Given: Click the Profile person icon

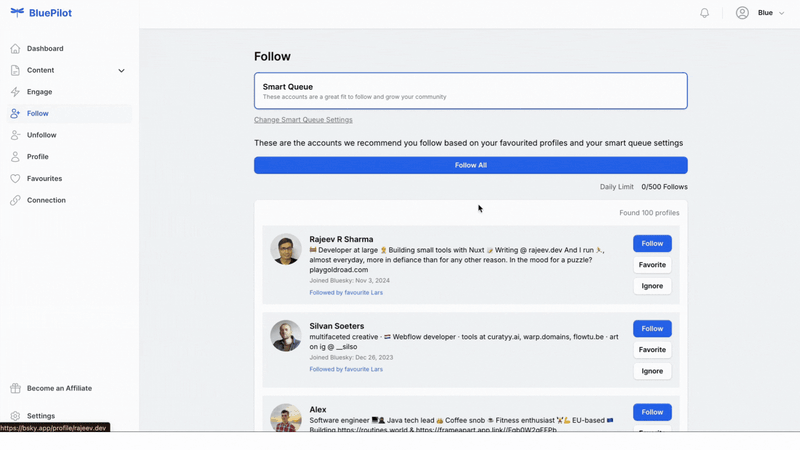Looking at the screenshot, I should click(x=15, y=157).
